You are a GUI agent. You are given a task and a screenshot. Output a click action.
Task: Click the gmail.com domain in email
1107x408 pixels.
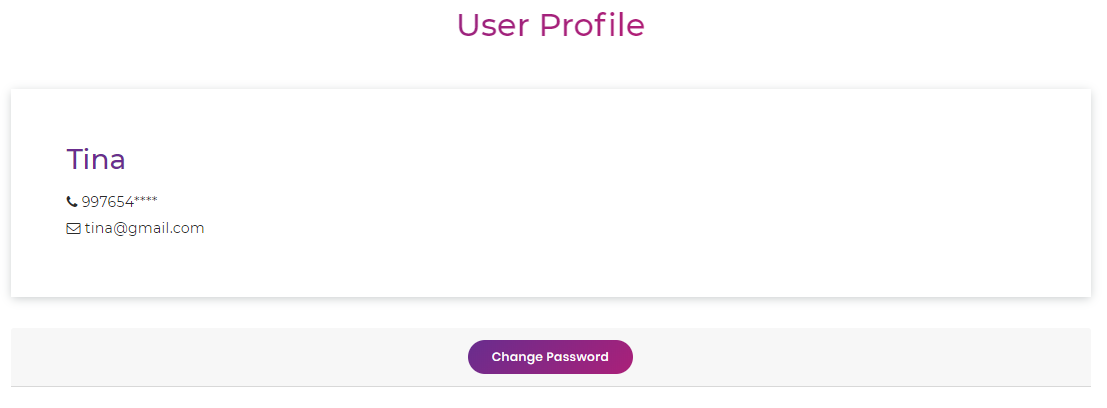[x=164, y=229]
